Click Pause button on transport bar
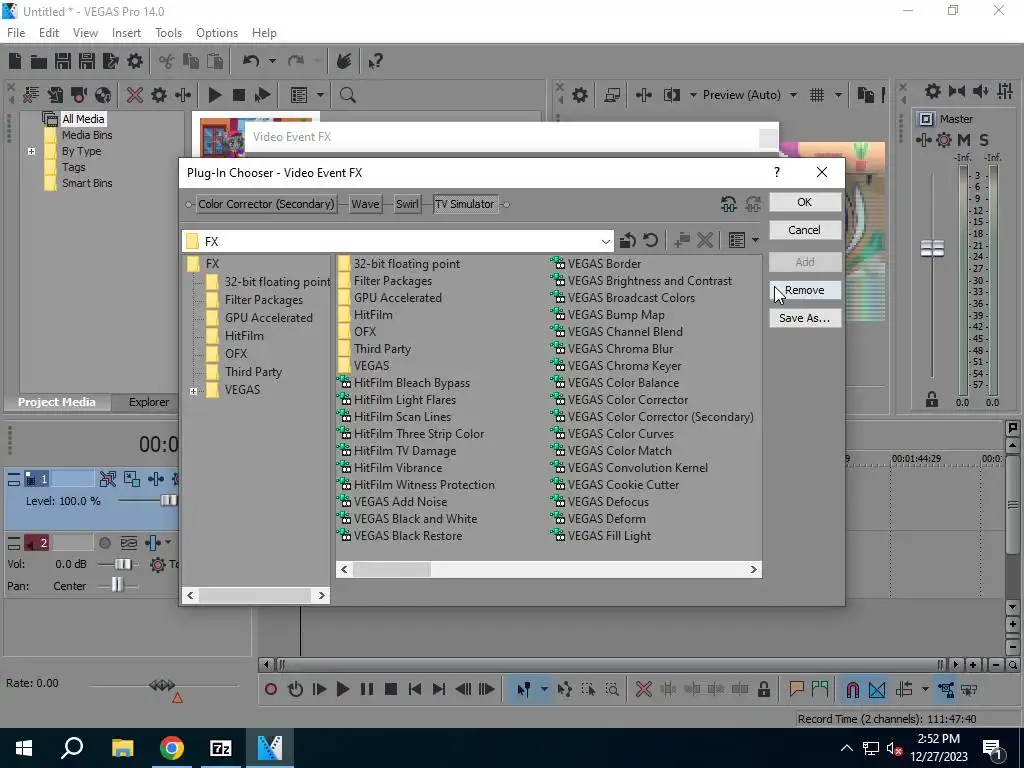This screenshot has width=1024, height=768. click(367, 690)
